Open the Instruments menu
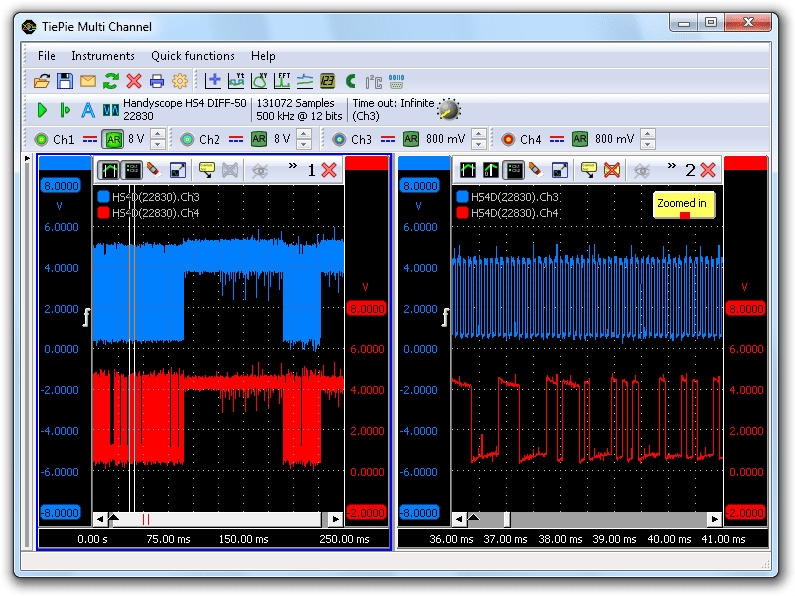 103,56
